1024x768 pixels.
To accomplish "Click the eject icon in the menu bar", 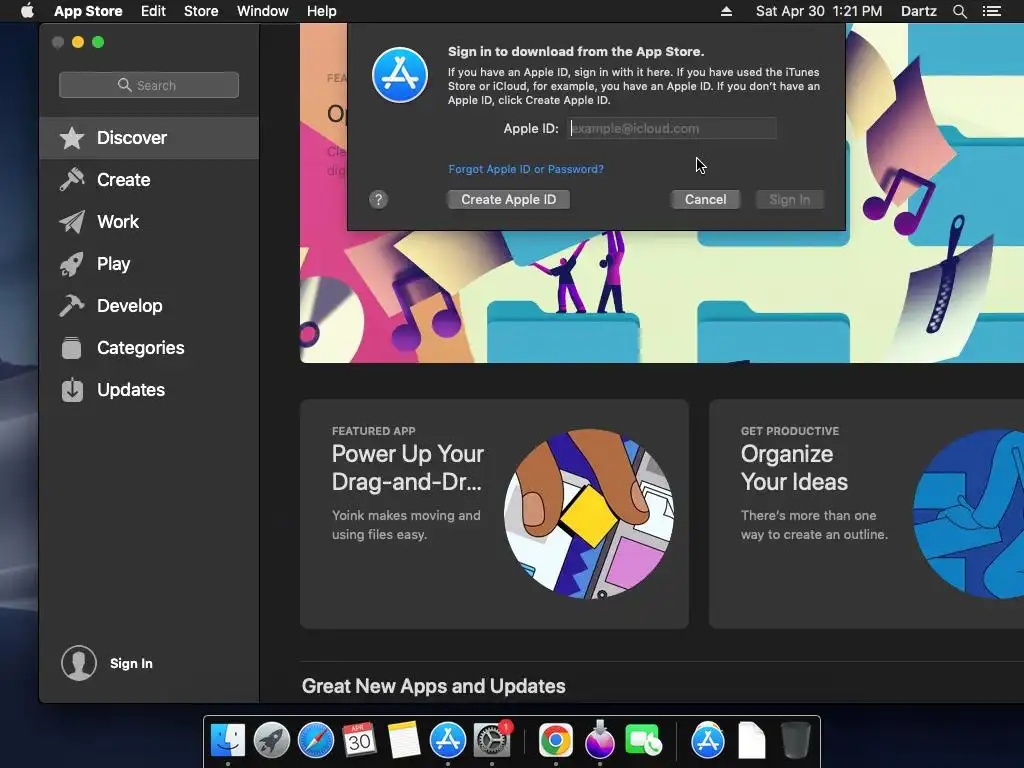I will [726, 11].
